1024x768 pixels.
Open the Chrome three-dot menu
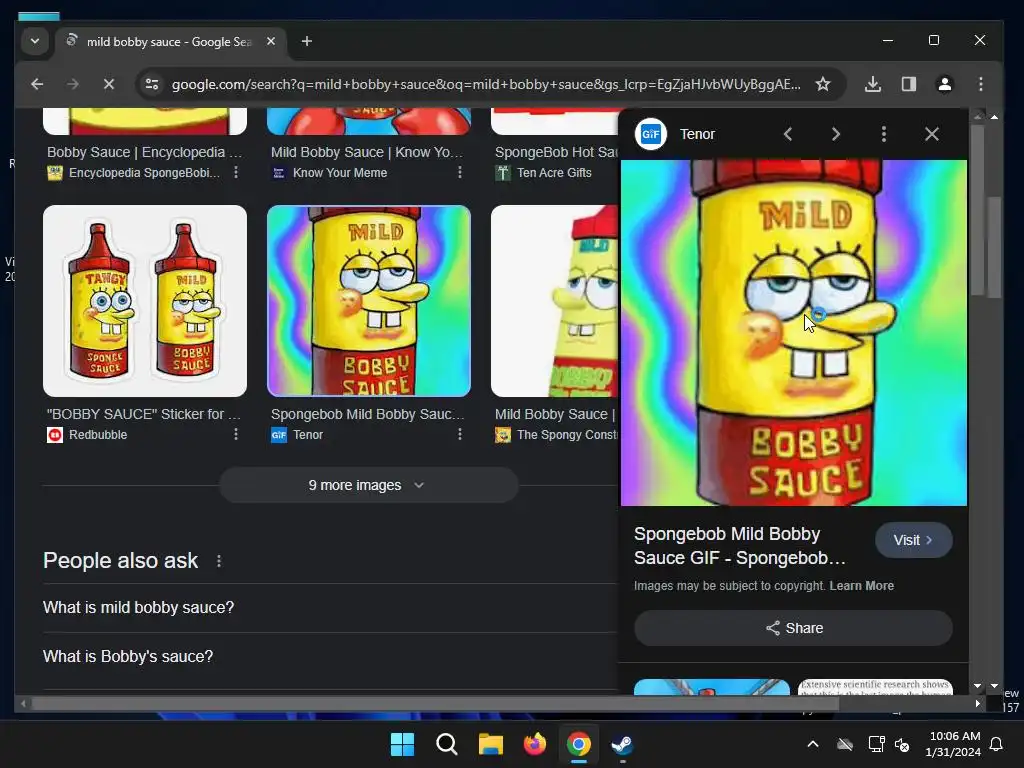pyautogui.click(x=980, y=84)
